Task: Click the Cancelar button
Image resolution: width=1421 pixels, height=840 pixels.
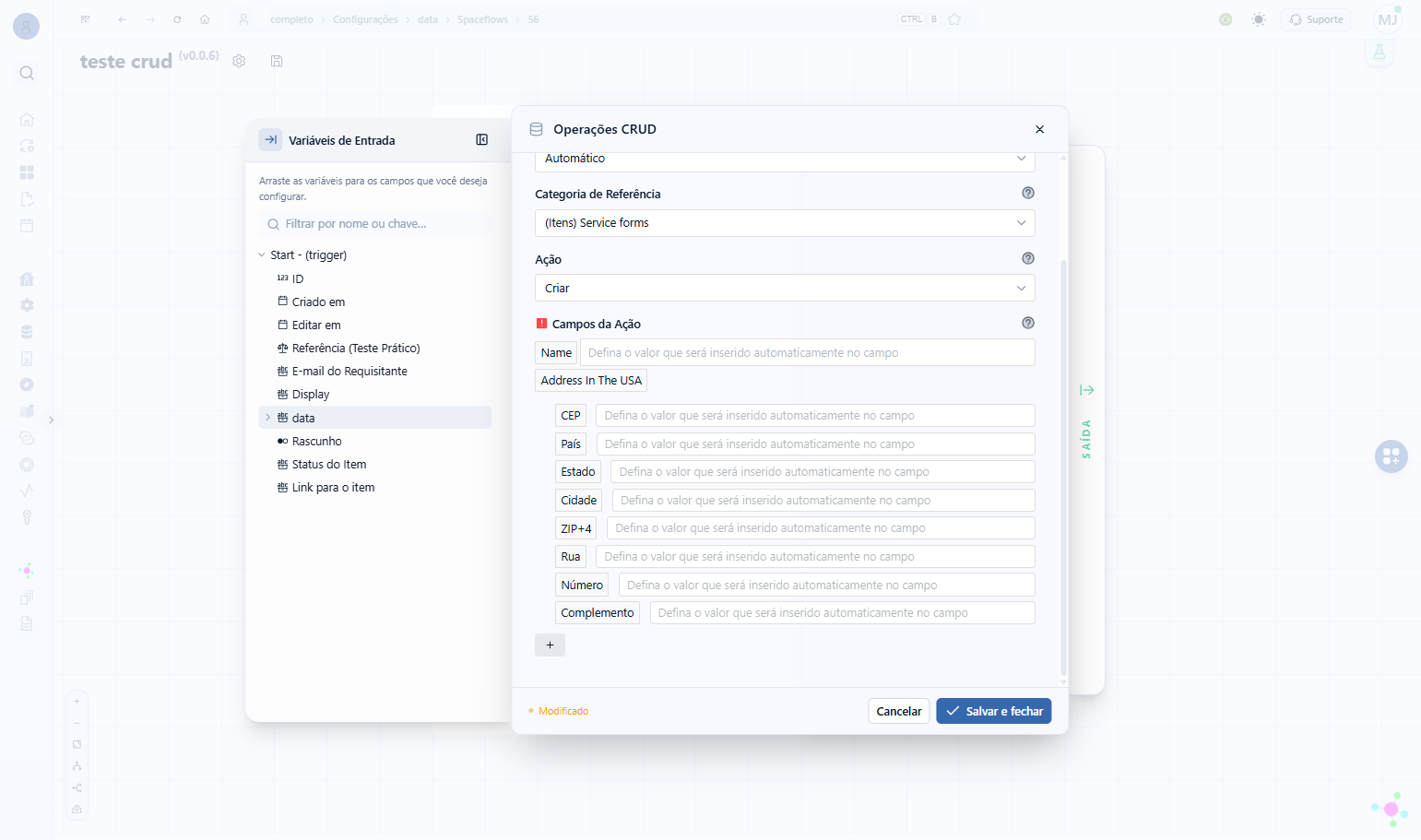Action: [898, 711]
